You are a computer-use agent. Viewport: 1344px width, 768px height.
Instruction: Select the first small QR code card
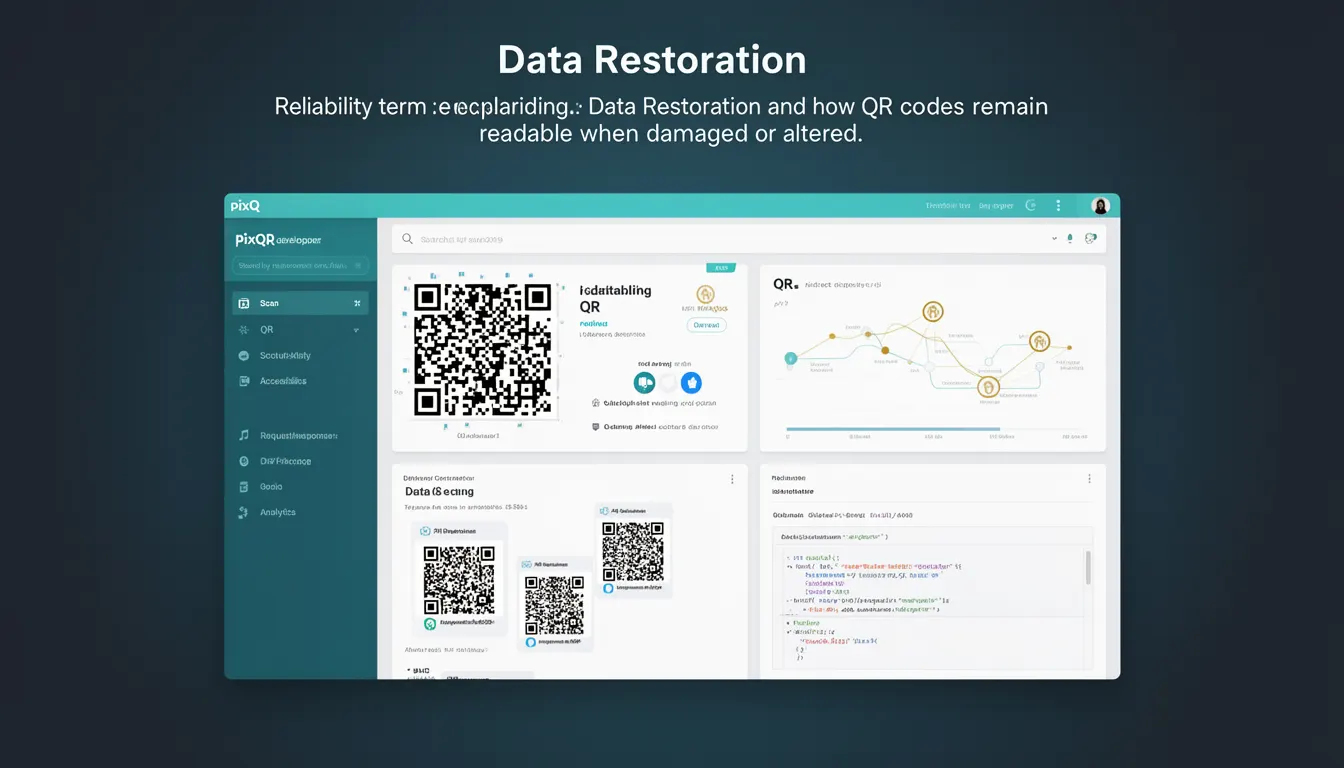(x=459, y=578)
